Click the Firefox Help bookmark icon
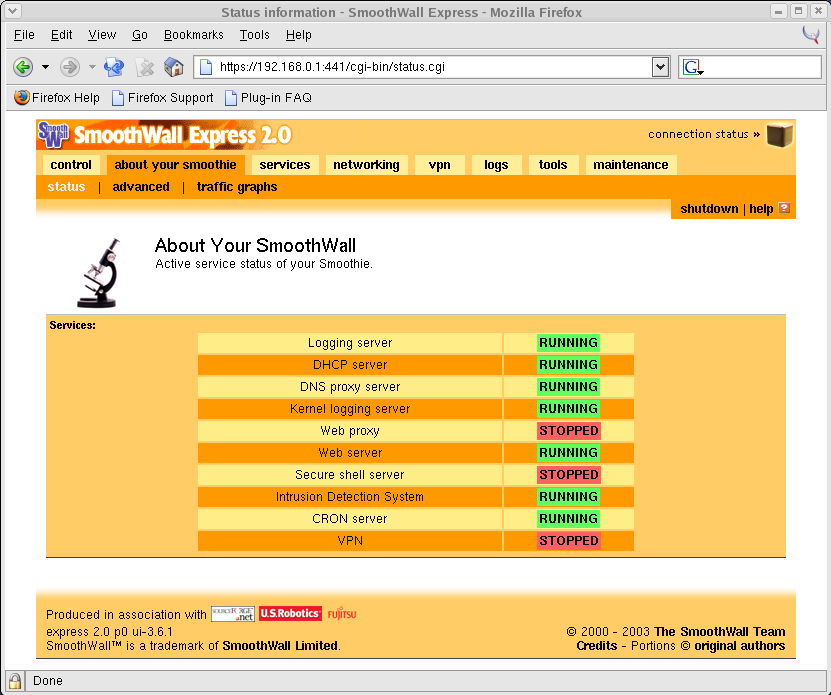The width and height of the screenshot is (831, 695). [22, 98]
